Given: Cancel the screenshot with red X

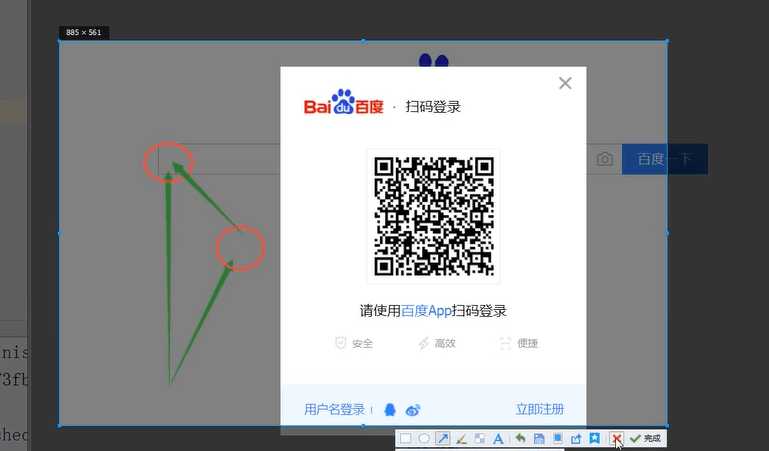Looking at the screenshot, I should point(616,438).
